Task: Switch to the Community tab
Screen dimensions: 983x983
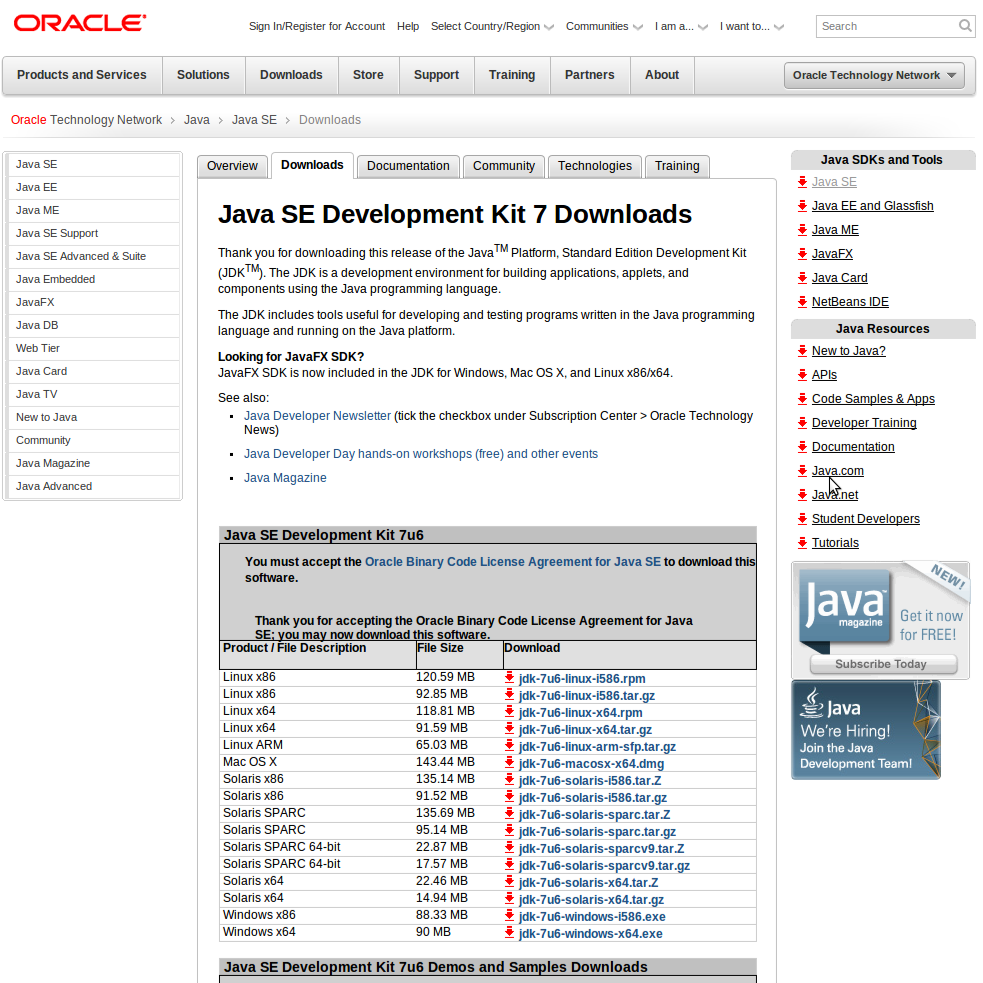Action: [504, 166]
